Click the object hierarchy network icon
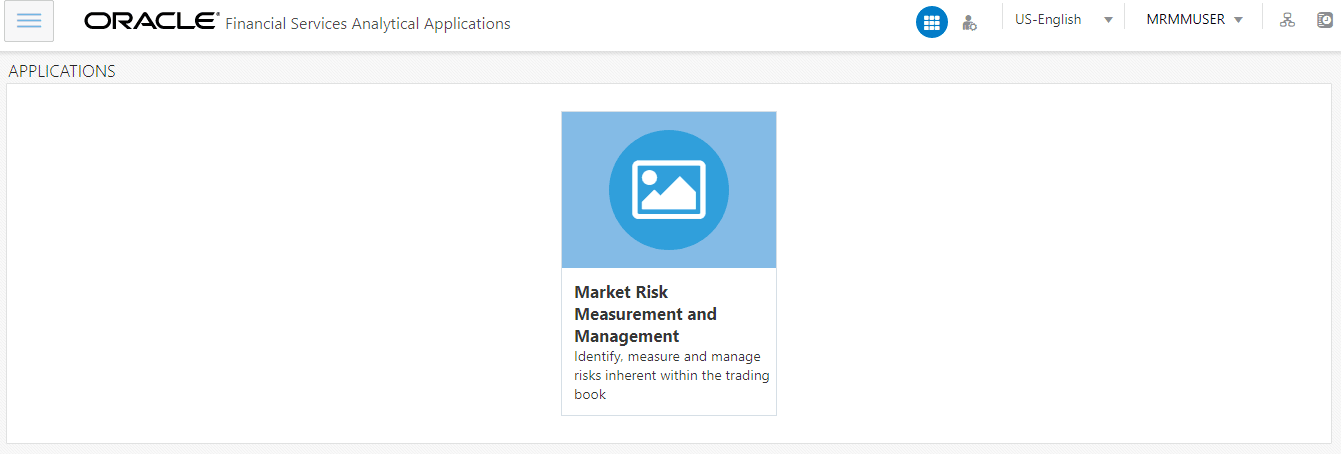1341x454 pixels. tap(1287, 20)
